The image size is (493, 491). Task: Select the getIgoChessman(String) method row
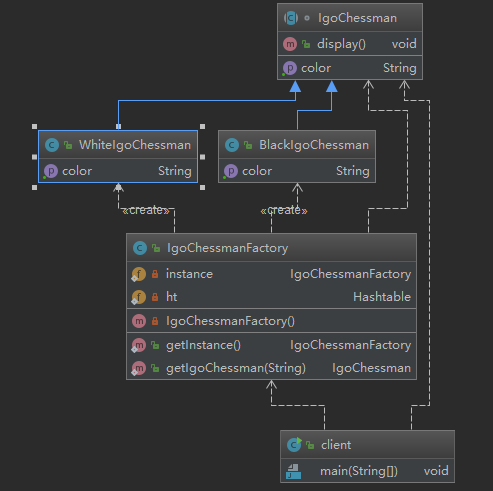(271, 368)
